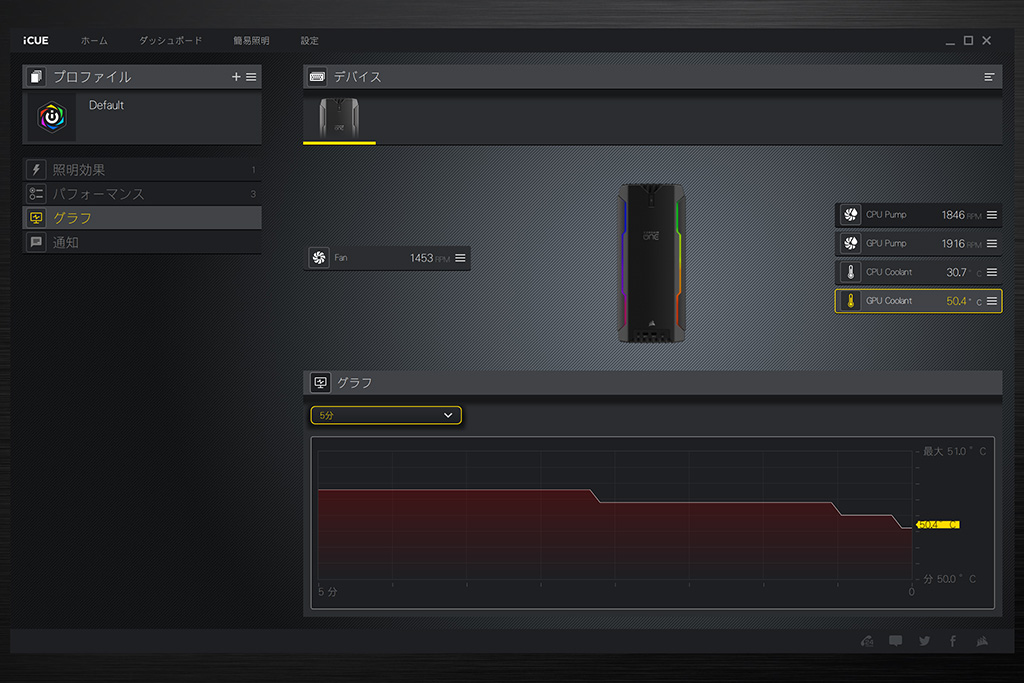Open パフォーマンス section

[142, 194]
